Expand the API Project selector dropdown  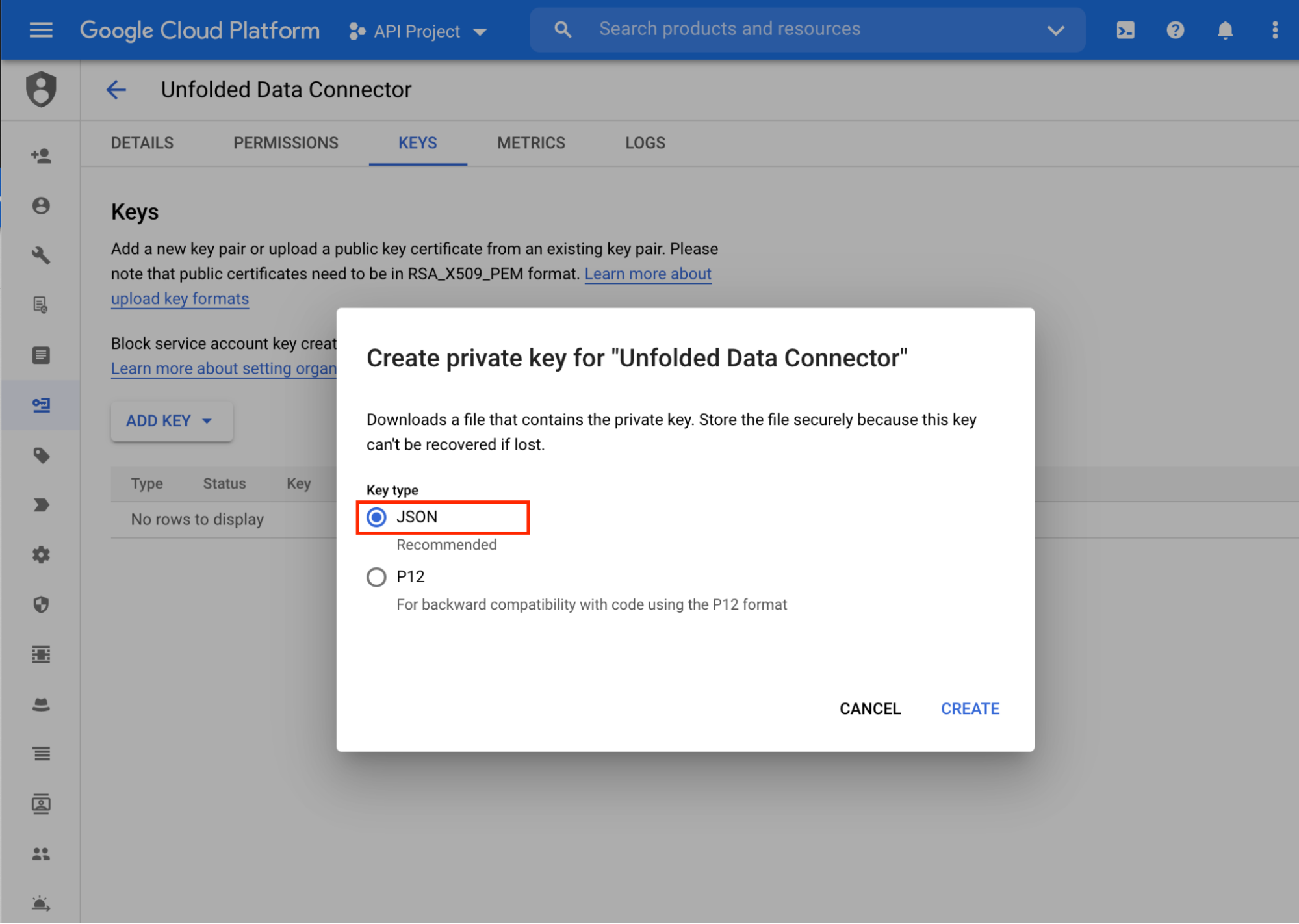pyautogui.click(x=418, y=31)
